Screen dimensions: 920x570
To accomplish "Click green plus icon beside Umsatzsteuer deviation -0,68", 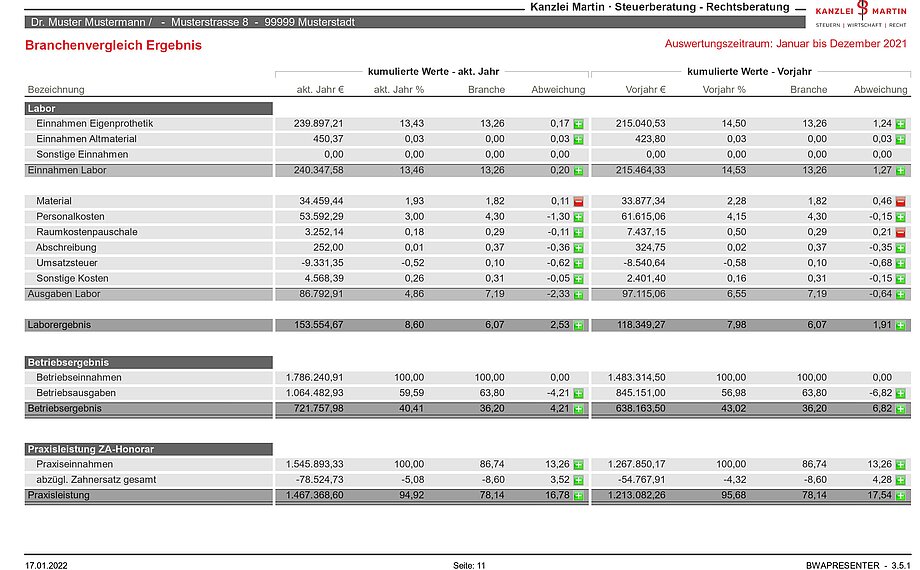I will pos(901,264).
